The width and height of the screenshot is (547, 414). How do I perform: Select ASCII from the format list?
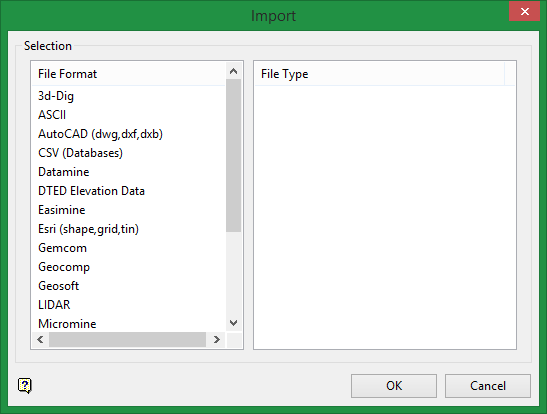pyautogui.click(x=52, y=115)
